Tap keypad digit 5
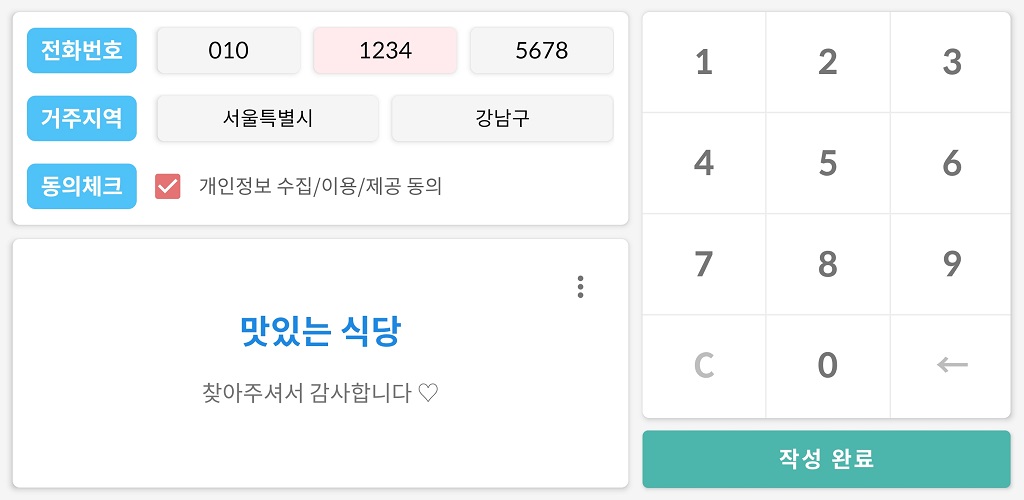Screen dimensions: 1024x500 (x=827, y=163)
